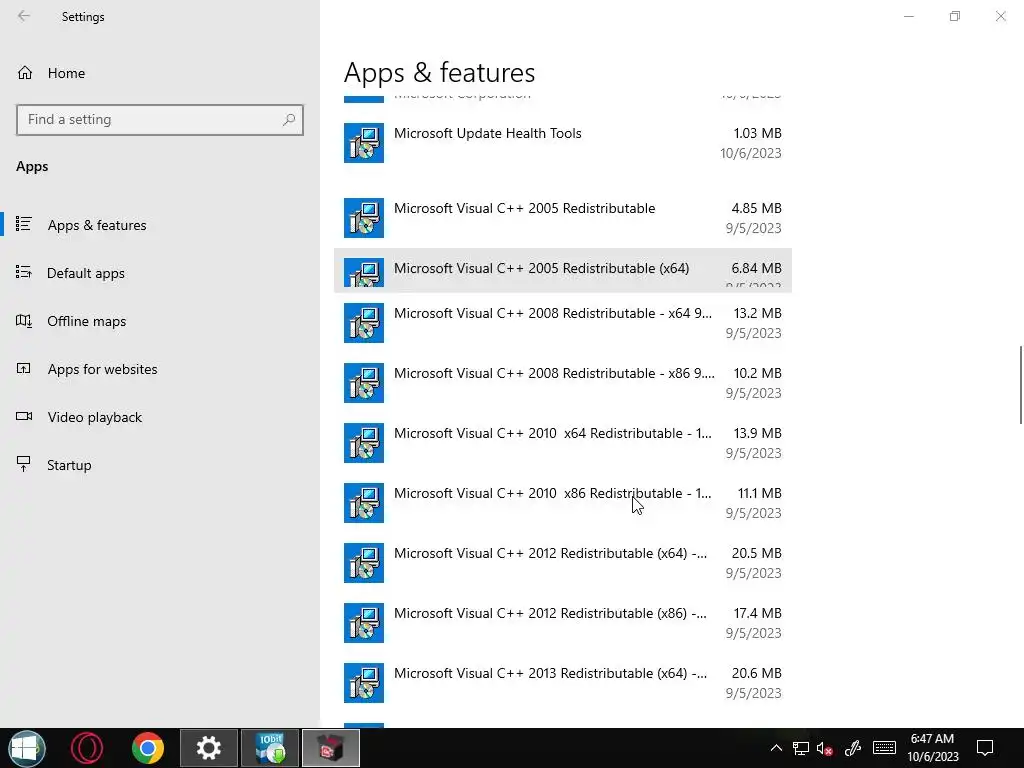Open the notification Action Center
The width and height of the screenshot is (1024, 768).
click(985, 748)
